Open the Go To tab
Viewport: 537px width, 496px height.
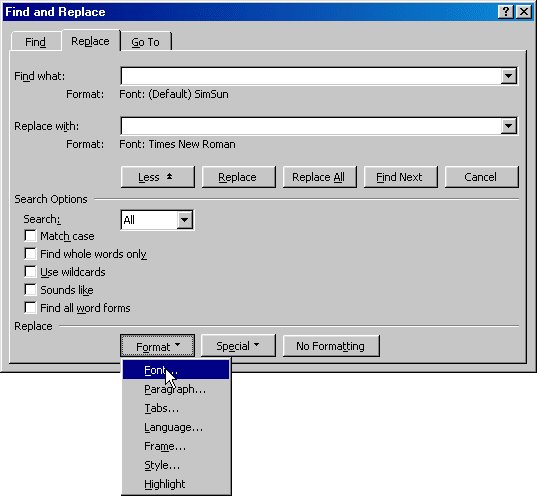[x=146, y=42]
